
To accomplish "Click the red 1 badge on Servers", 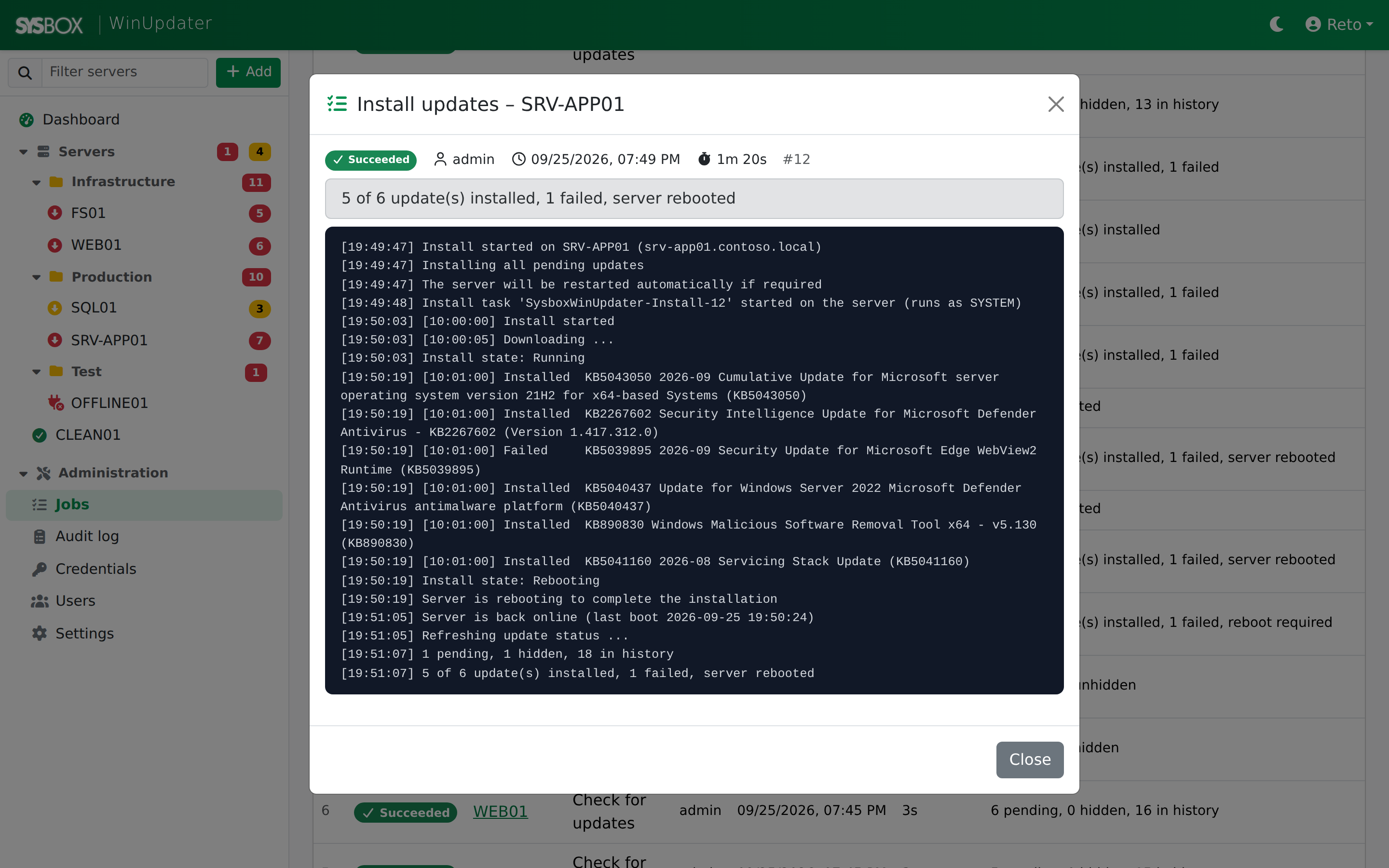I will [228, 151].
